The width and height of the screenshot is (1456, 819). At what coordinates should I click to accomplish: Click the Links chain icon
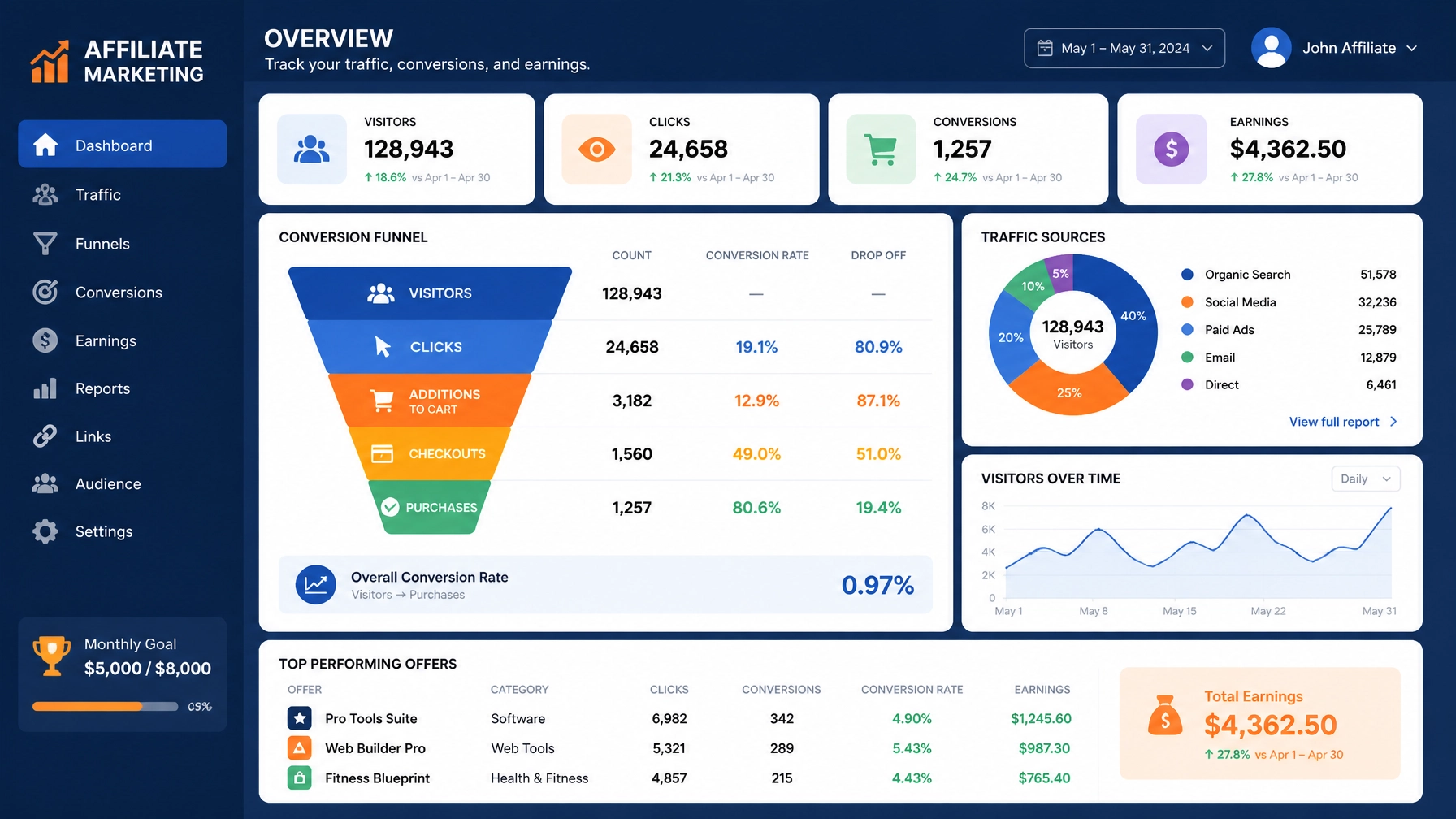tap(45, 436)
